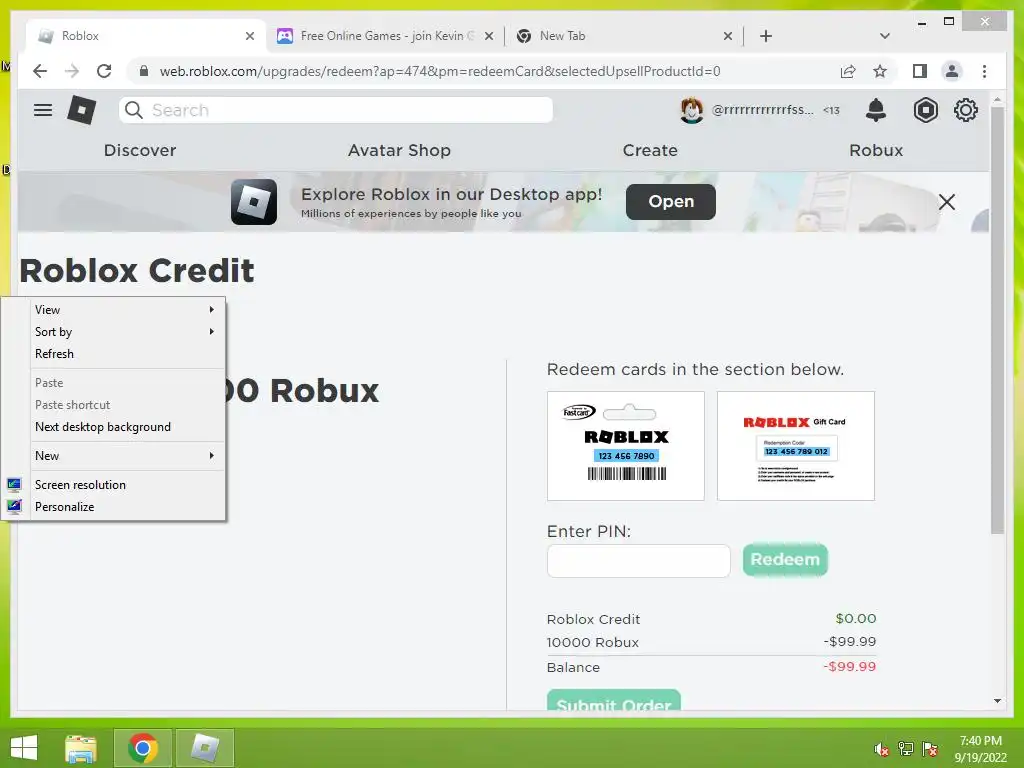Open the Roblox settings gear
This screenshot has height=768, width=1024.
(x=965, y=110)
